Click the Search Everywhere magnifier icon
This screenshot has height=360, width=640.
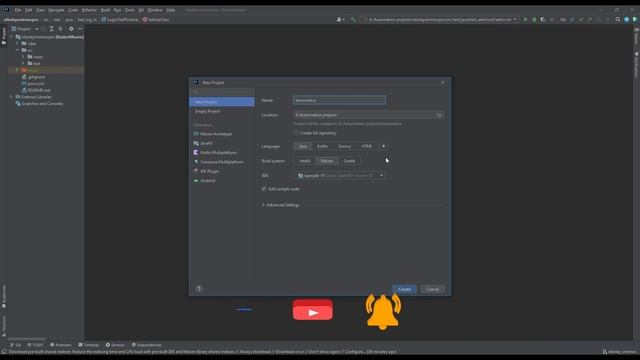coord(618,19)
